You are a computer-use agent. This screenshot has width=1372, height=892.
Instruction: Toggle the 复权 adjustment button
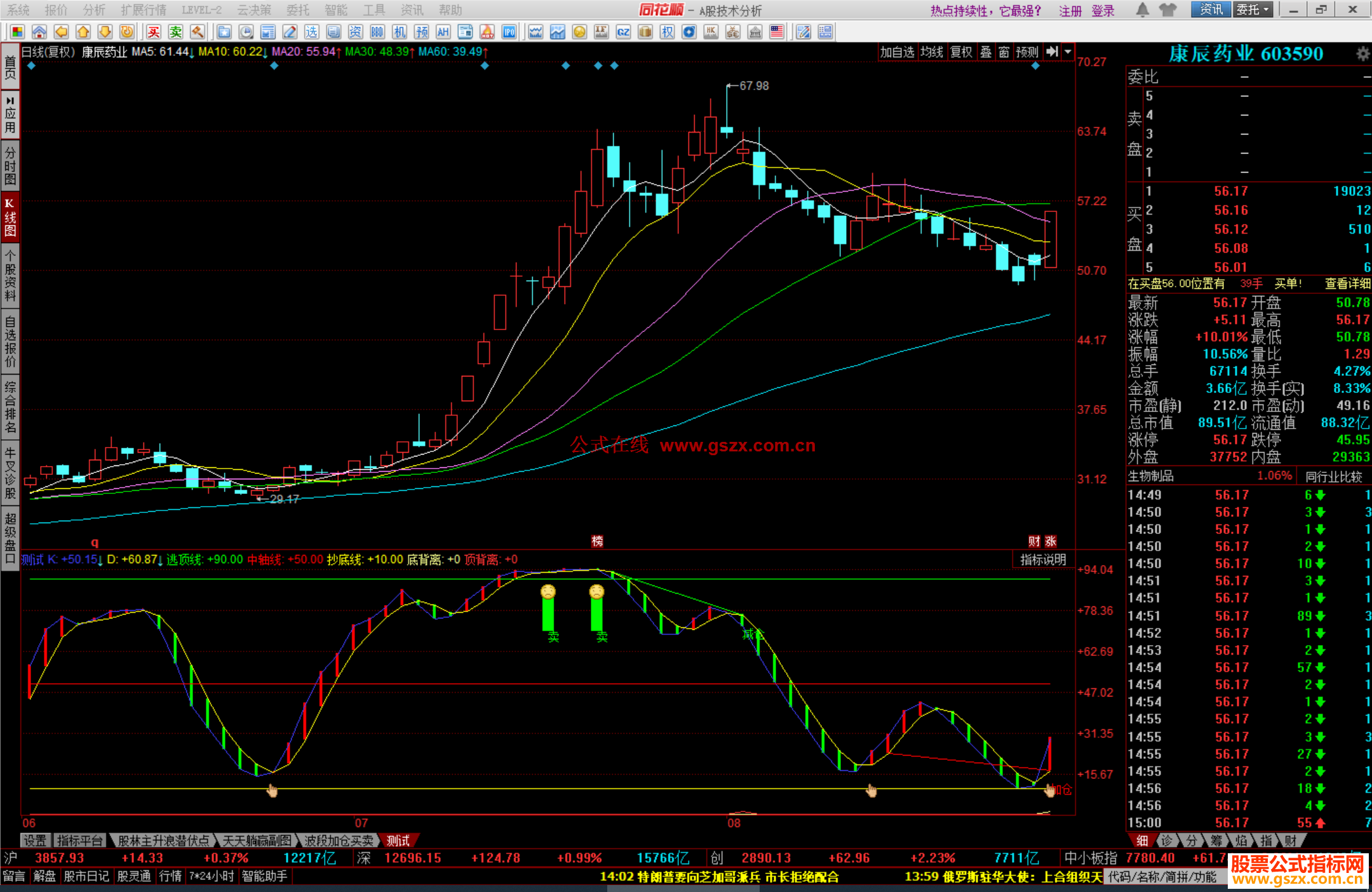tap(961, 52)
